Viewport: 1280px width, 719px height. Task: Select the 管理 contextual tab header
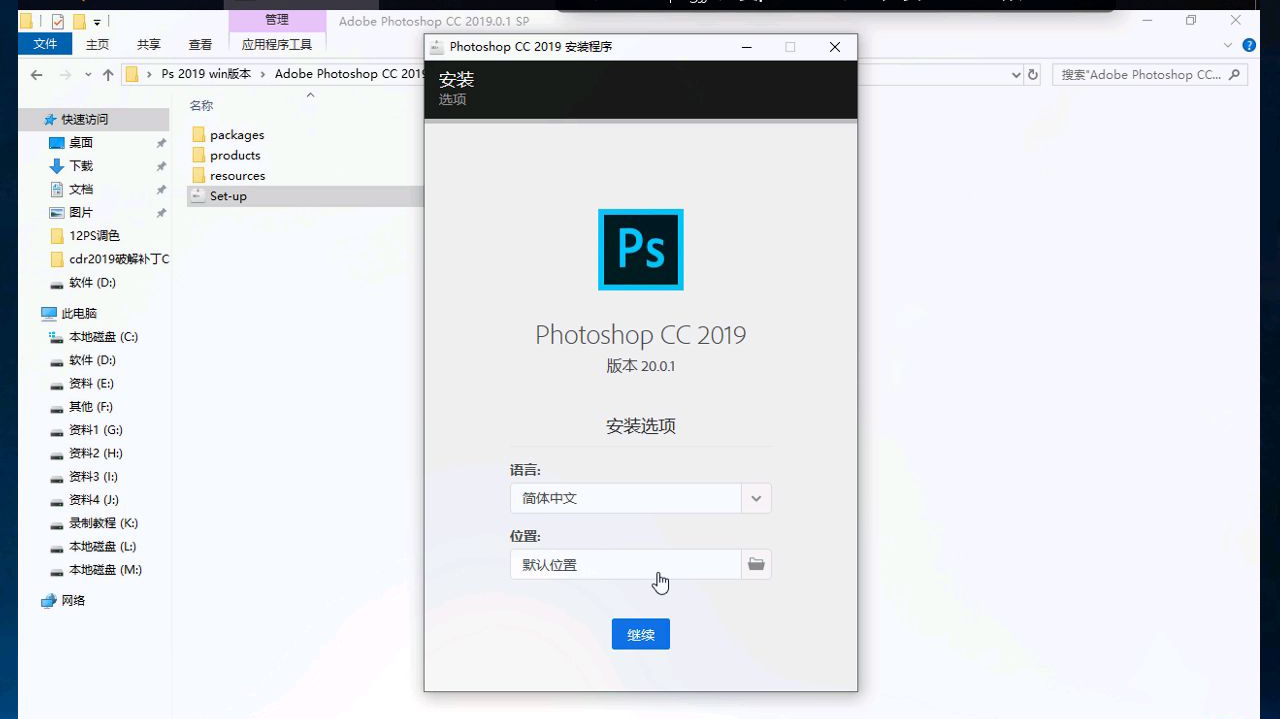coord(277,20)
